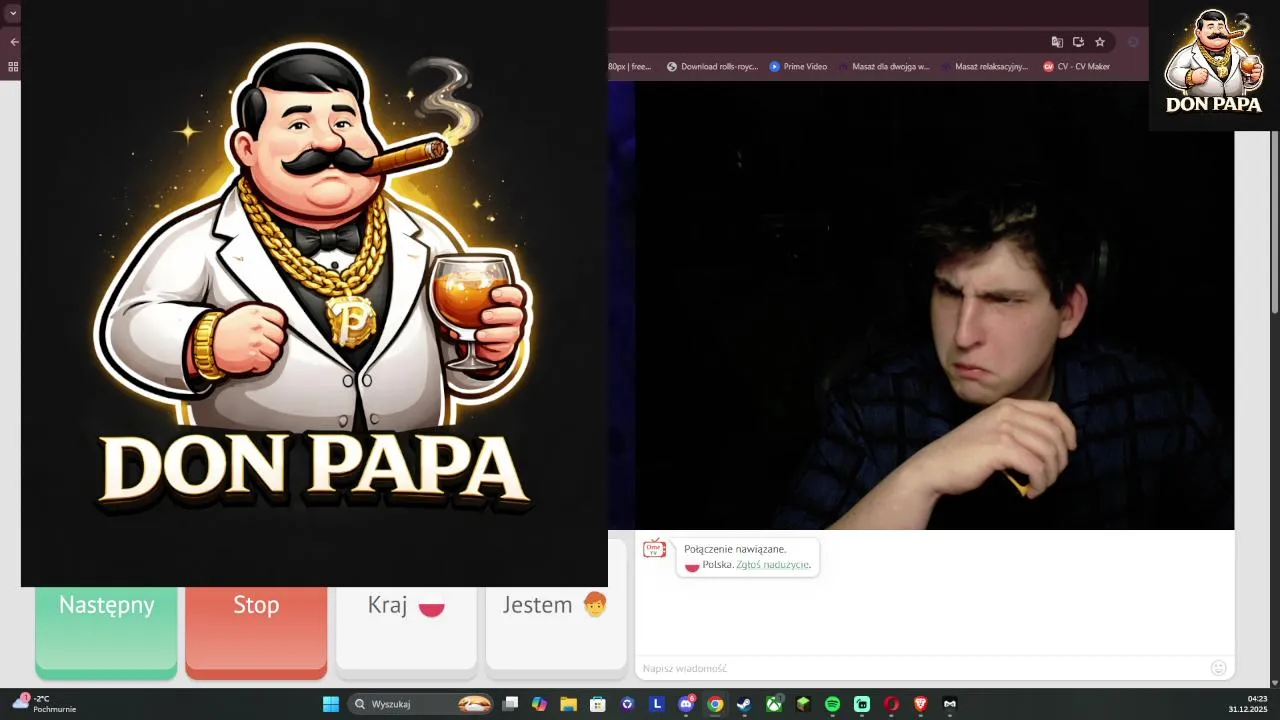
Task: Open the Xbox app from the taskbar
Action: coord(774,704)
